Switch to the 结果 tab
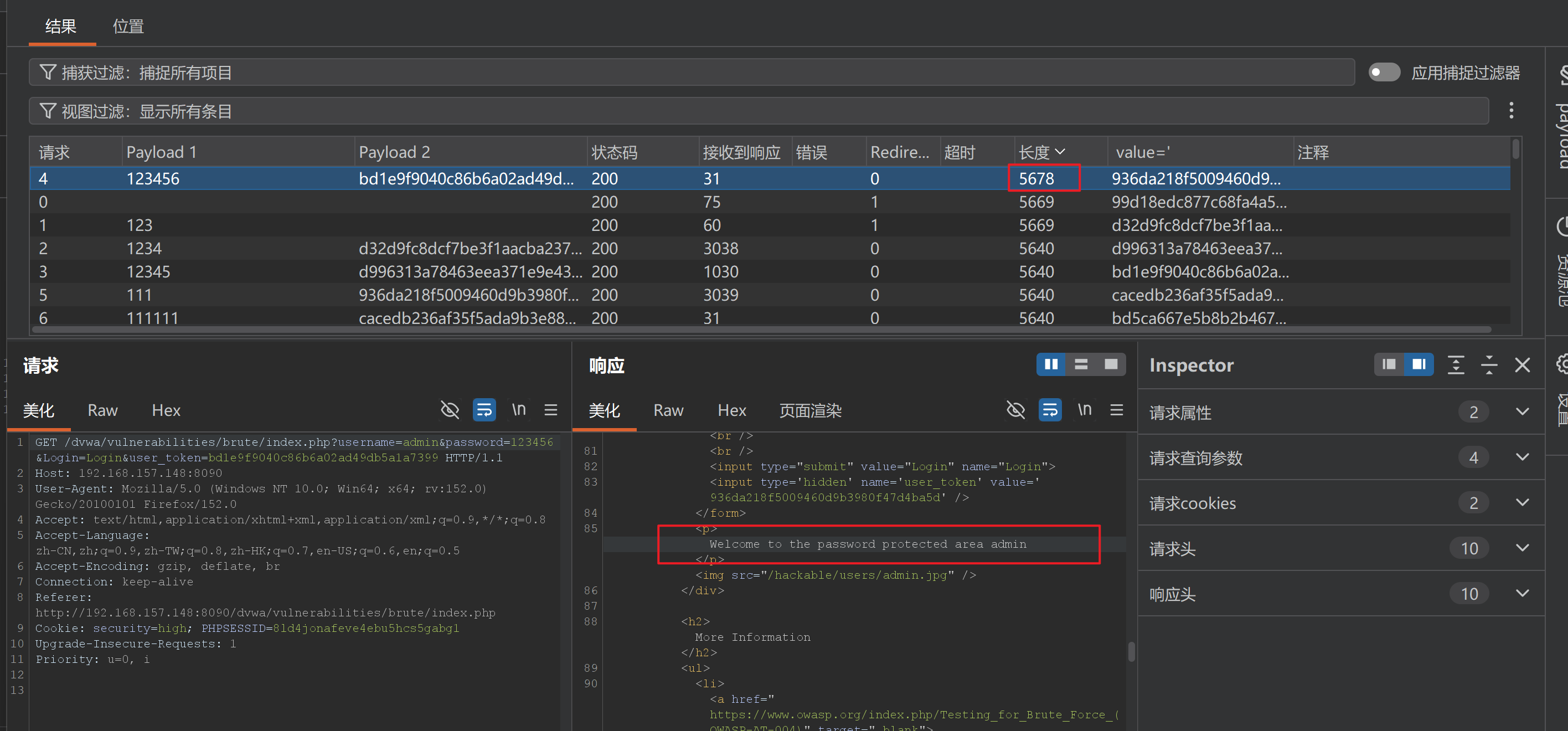The image size is (1568, 731). (x=61, y=26)
